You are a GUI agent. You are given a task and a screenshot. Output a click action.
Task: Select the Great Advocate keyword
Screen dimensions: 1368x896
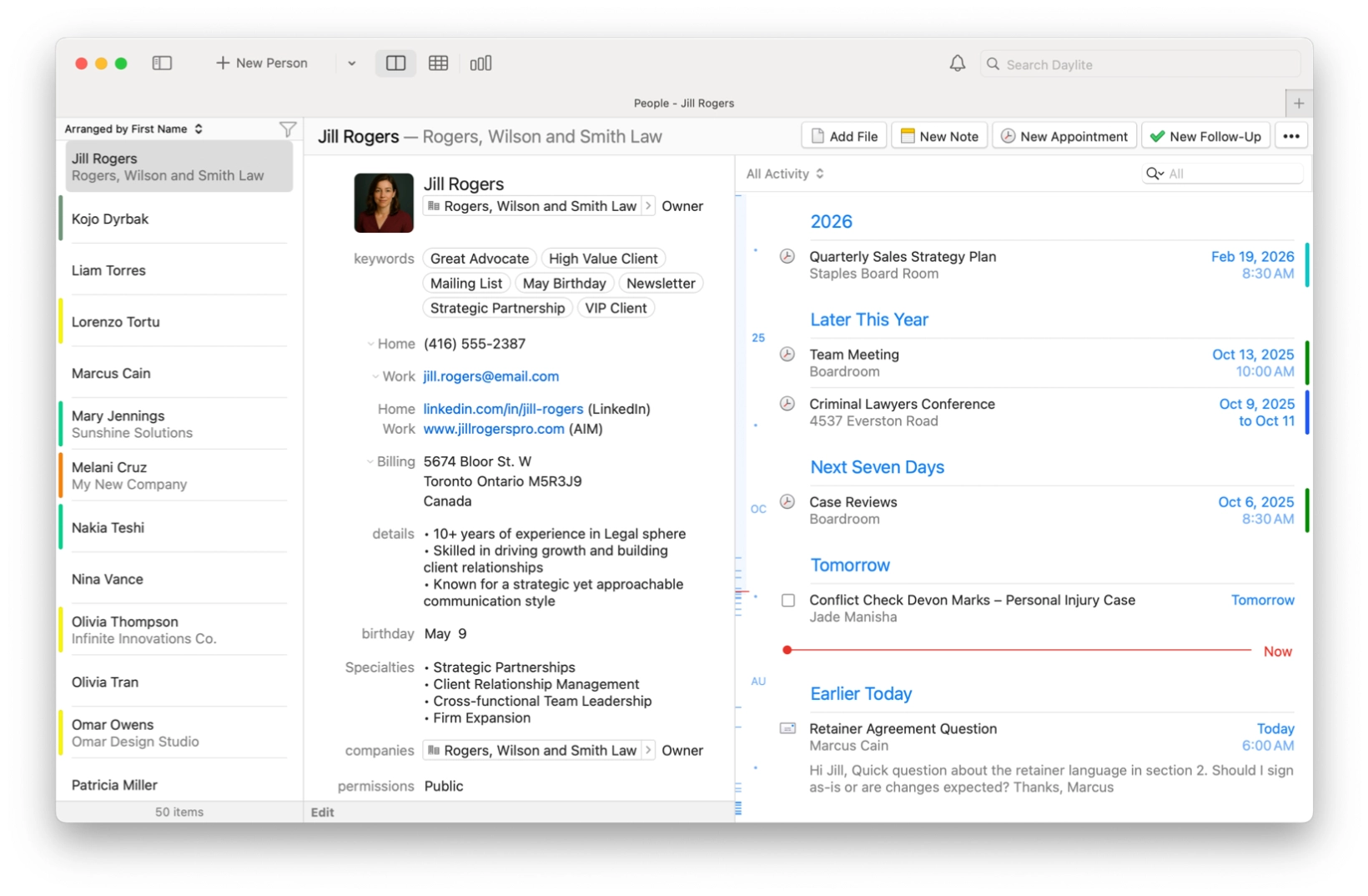(480, 259)
